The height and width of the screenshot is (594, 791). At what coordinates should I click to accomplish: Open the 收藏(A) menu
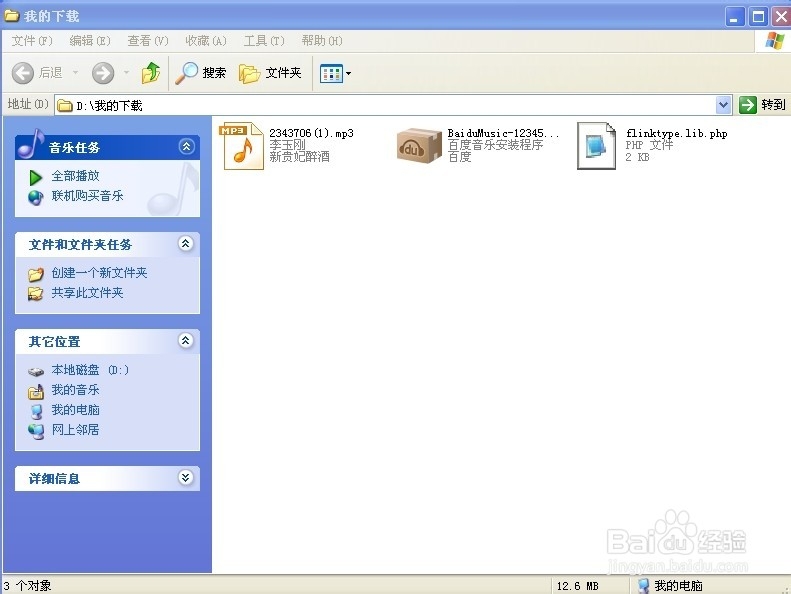coord(206,41)
